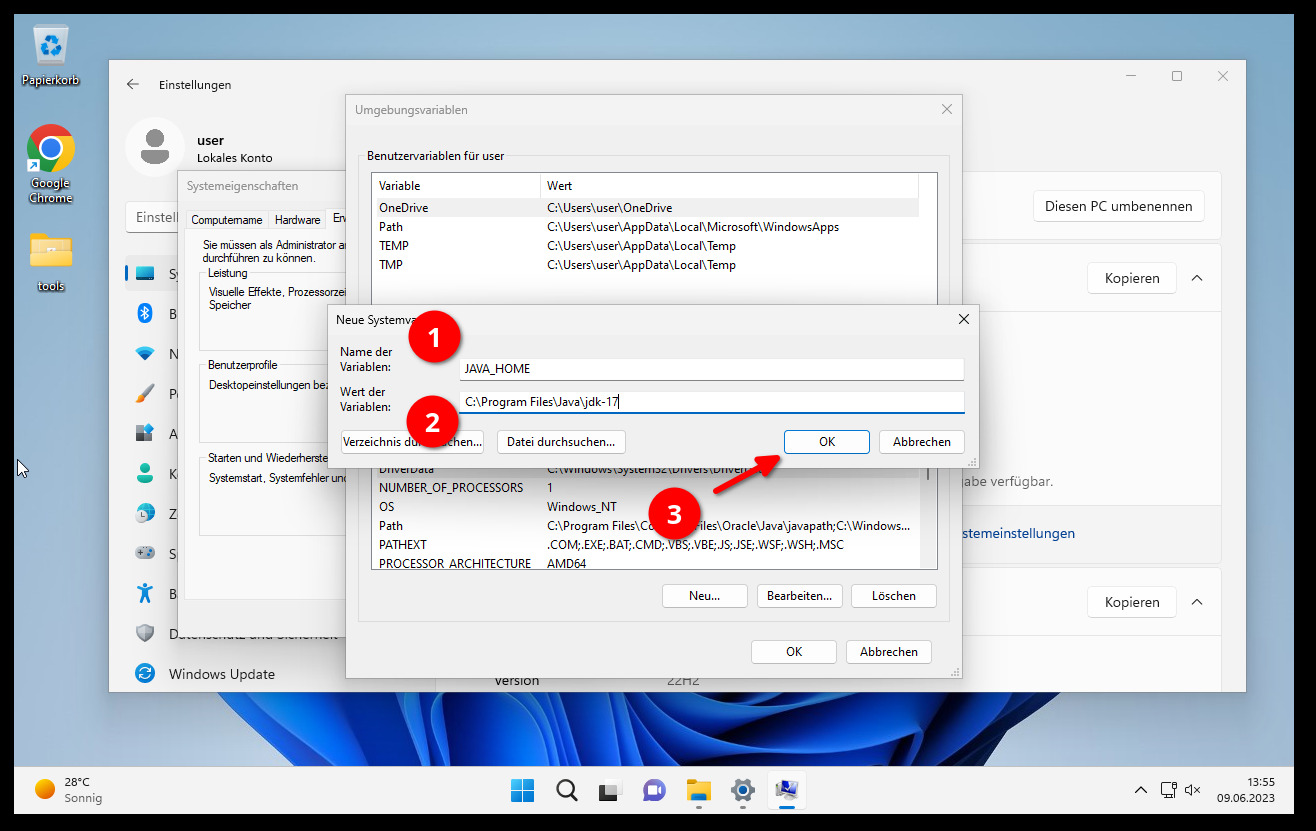The height and width of the screenshot is (831, 1316).
Task: Select the accounts person icon in sidebar
Action: [x=145, y=473]
